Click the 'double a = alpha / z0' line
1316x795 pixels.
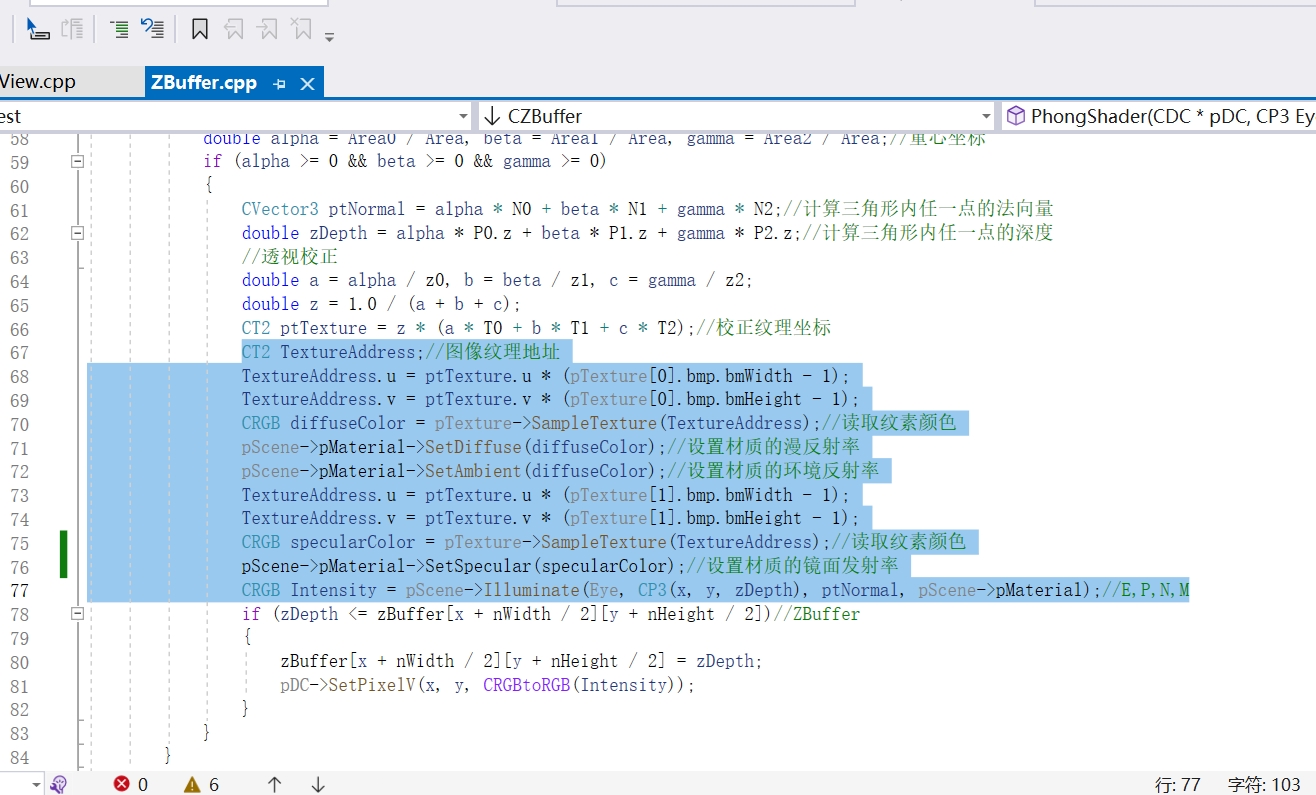pos(496,280)
